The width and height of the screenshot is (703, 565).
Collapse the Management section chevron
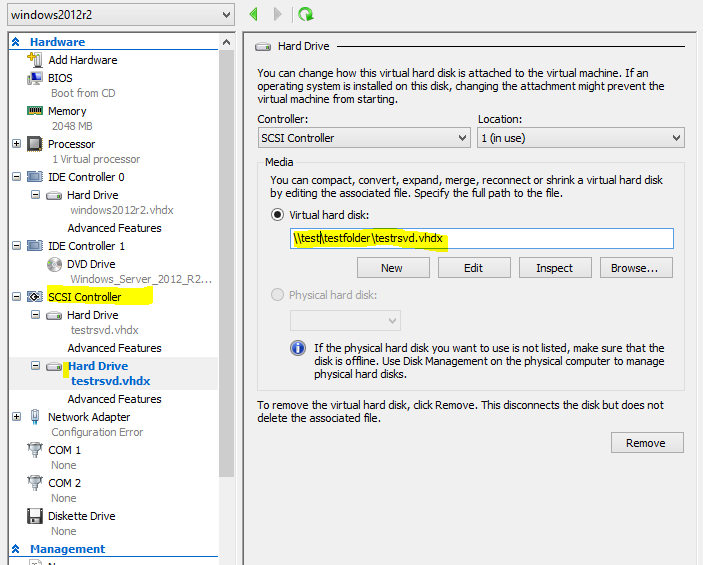(16, 549)
